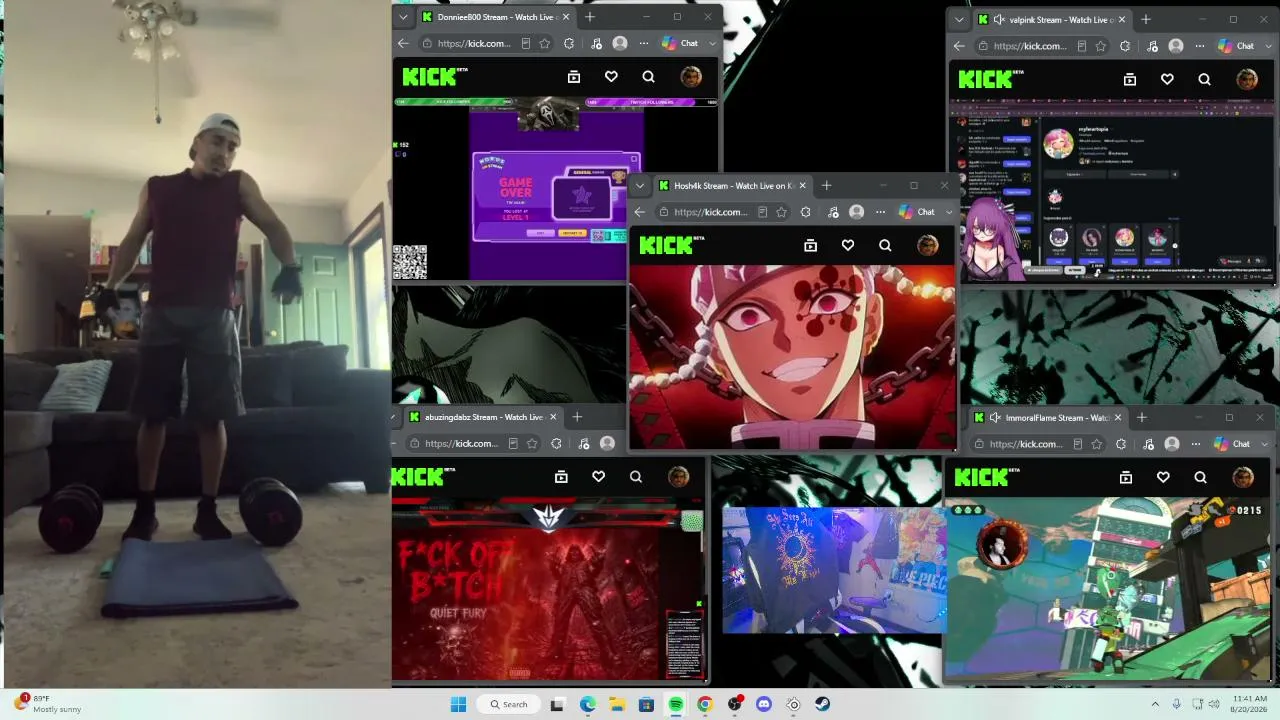Click the Kick logo in the Donniee800 window
Screen dimensions: 1280x720
pos(435,76)
